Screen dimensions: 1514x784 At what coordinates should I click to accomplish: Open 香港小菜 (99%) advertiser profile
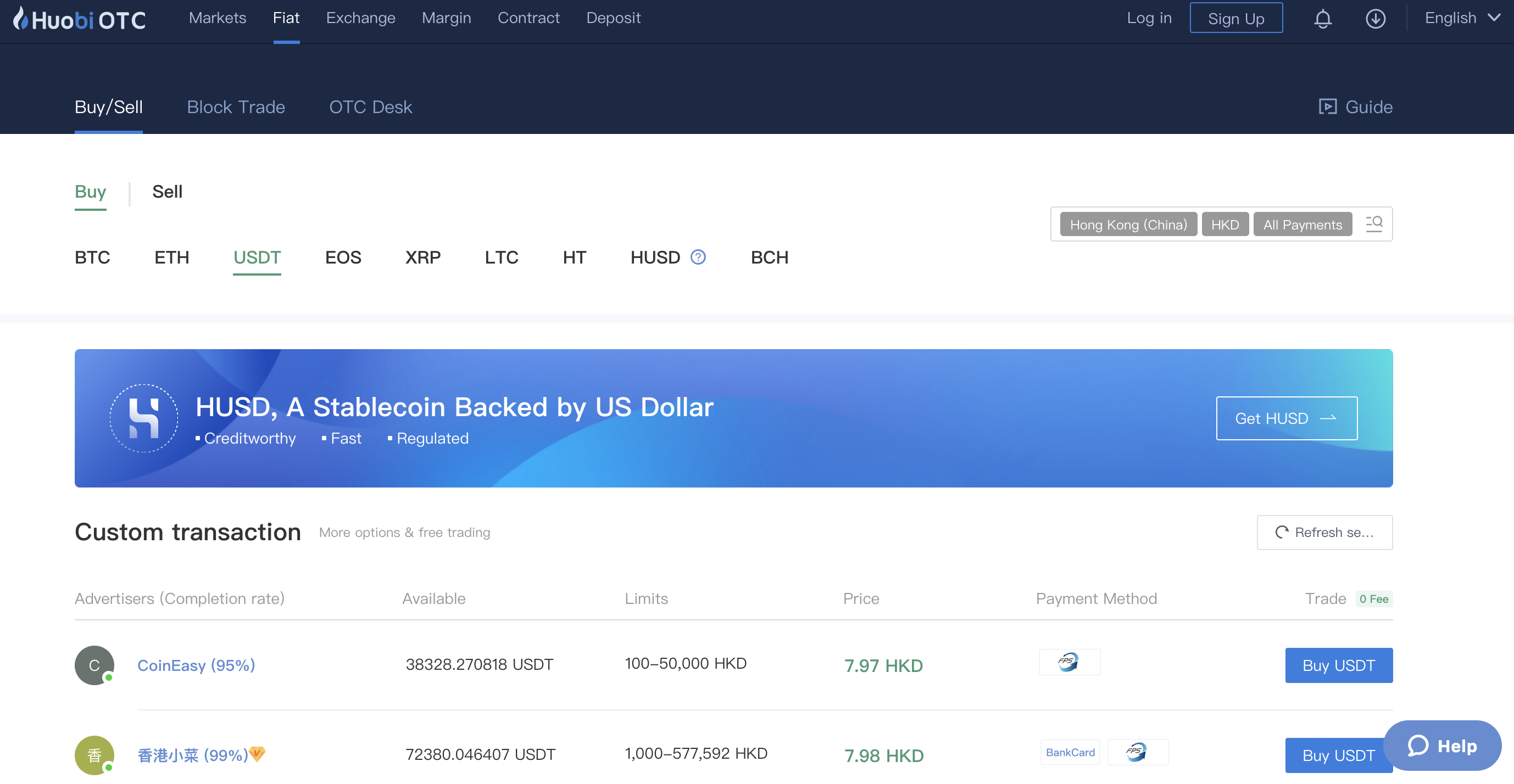pos(193,755)
